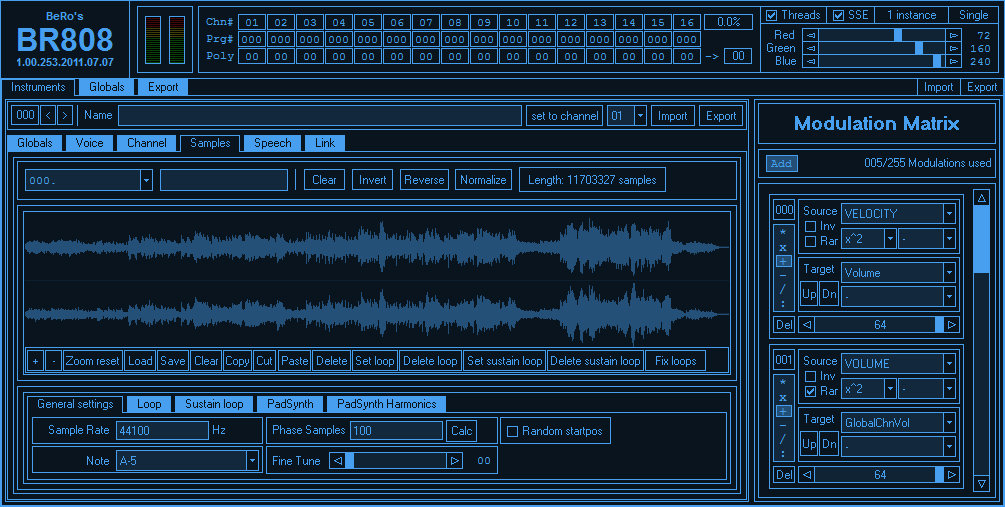Click the instrument Name input field
The width and height of the screenshot is (1005, 507).
pyautogui.click(x=319, y=116)
